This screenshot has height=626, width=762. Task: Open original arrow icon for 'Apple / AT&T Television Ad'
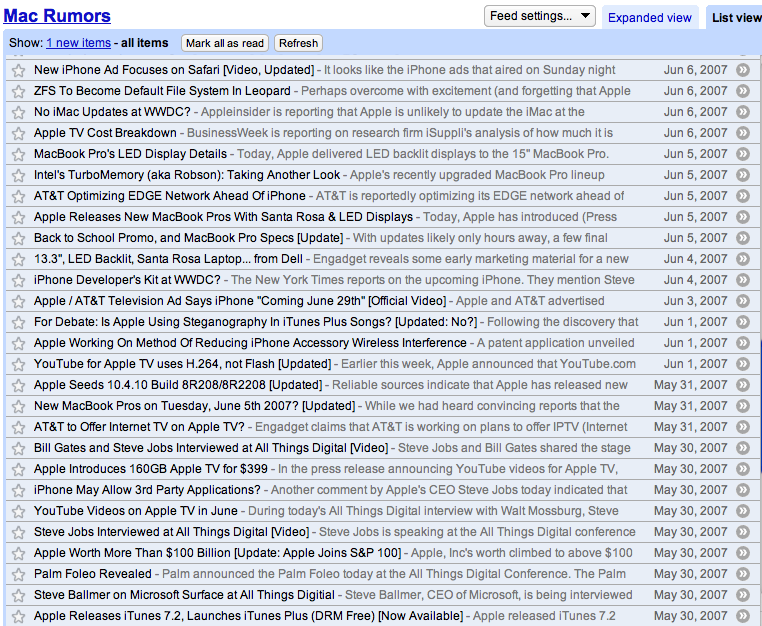(x=743, y=301)
